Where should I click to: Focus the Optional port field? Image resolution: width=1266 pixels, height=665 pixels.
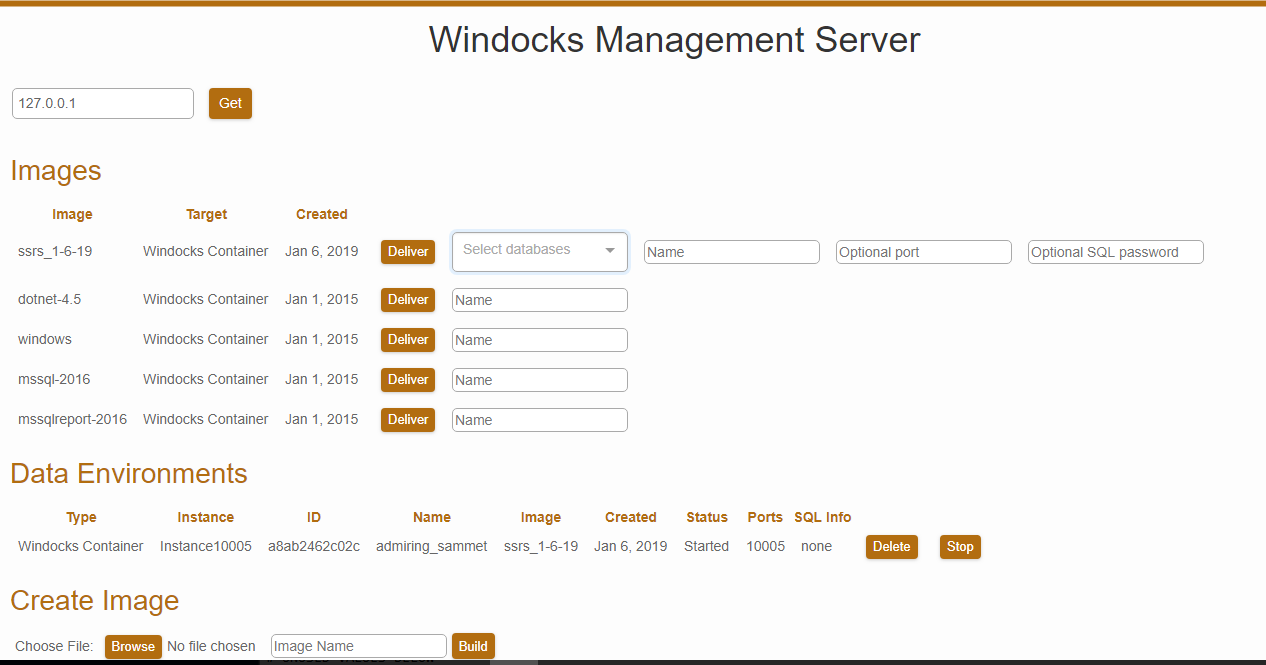point(924,252)
